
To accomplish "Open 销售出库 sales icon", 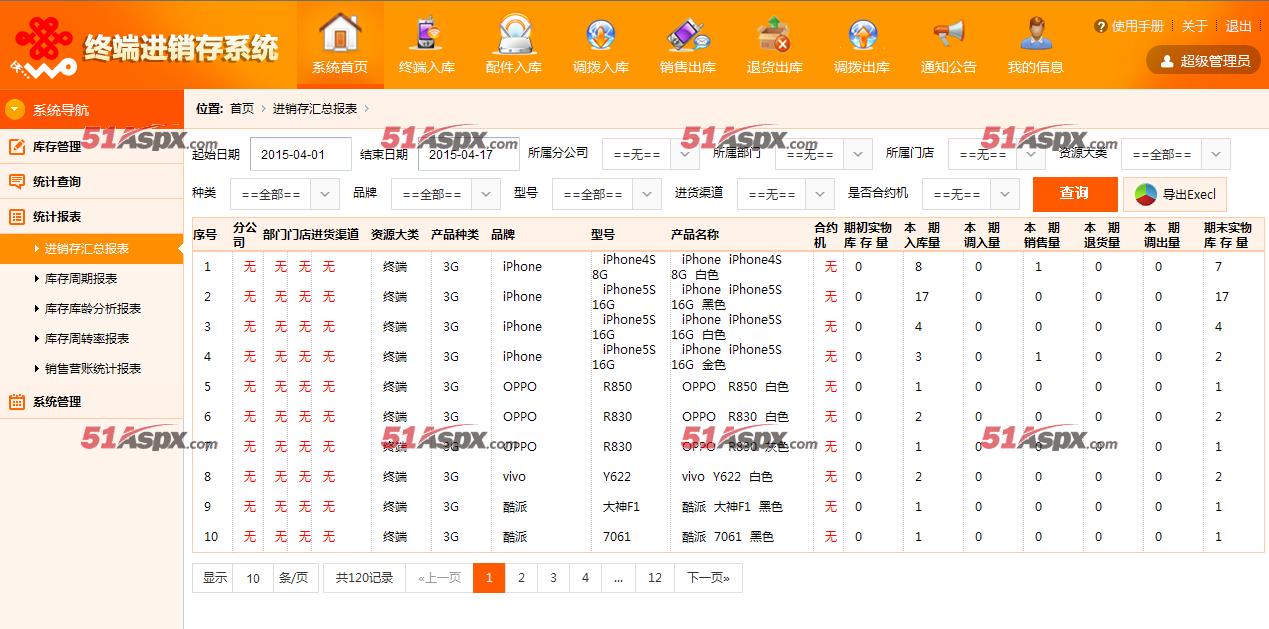I will tap(688, 33).
